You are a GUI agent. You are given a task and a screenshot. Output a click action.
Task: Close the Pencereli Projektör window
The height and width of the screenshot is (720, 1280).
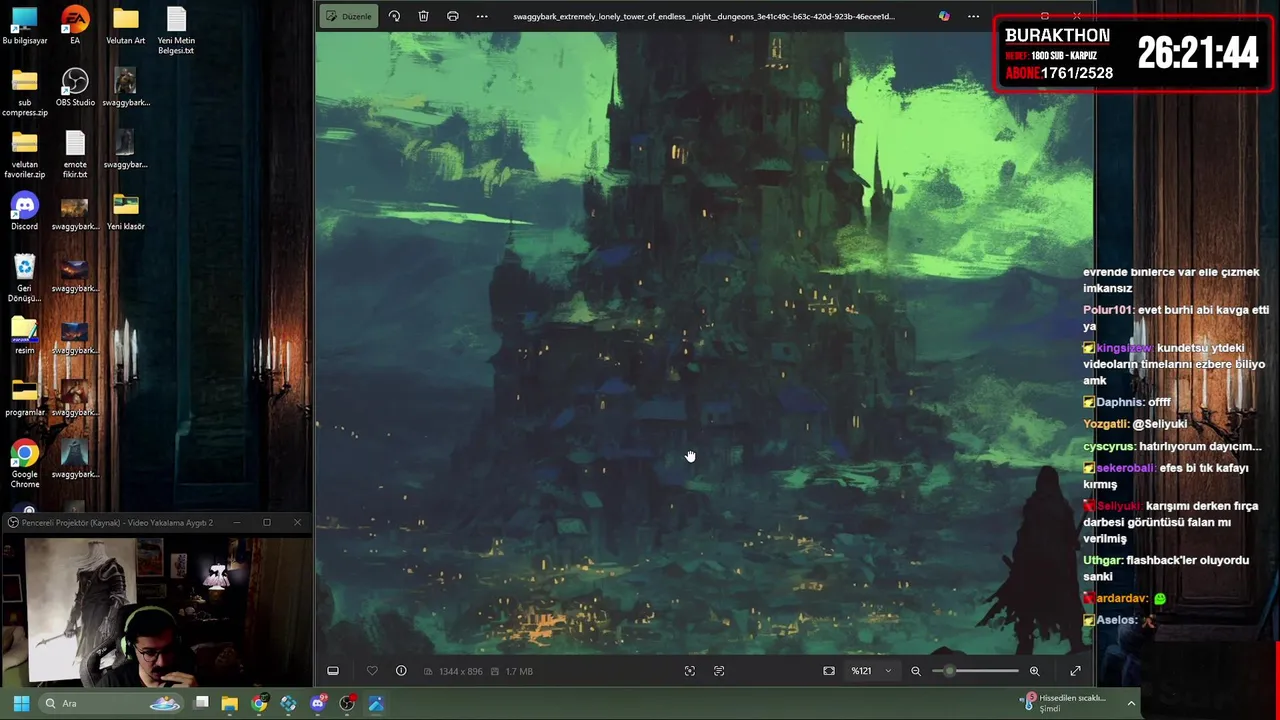tap(297, 522)
